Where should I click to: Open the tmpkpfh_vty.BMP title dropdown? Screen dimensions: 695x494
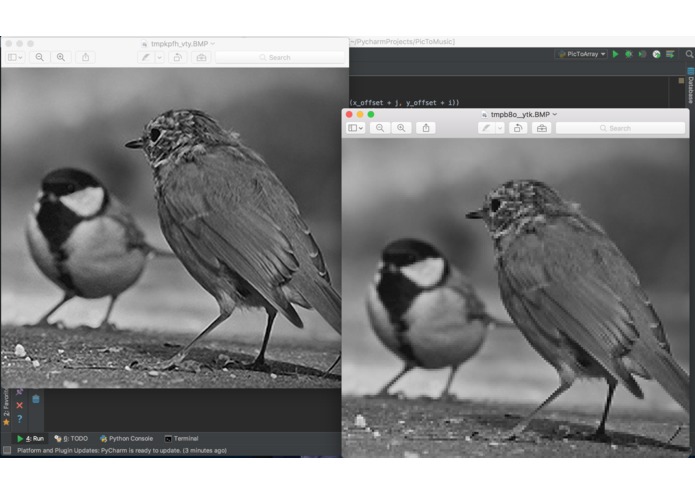tap(213, 43)
